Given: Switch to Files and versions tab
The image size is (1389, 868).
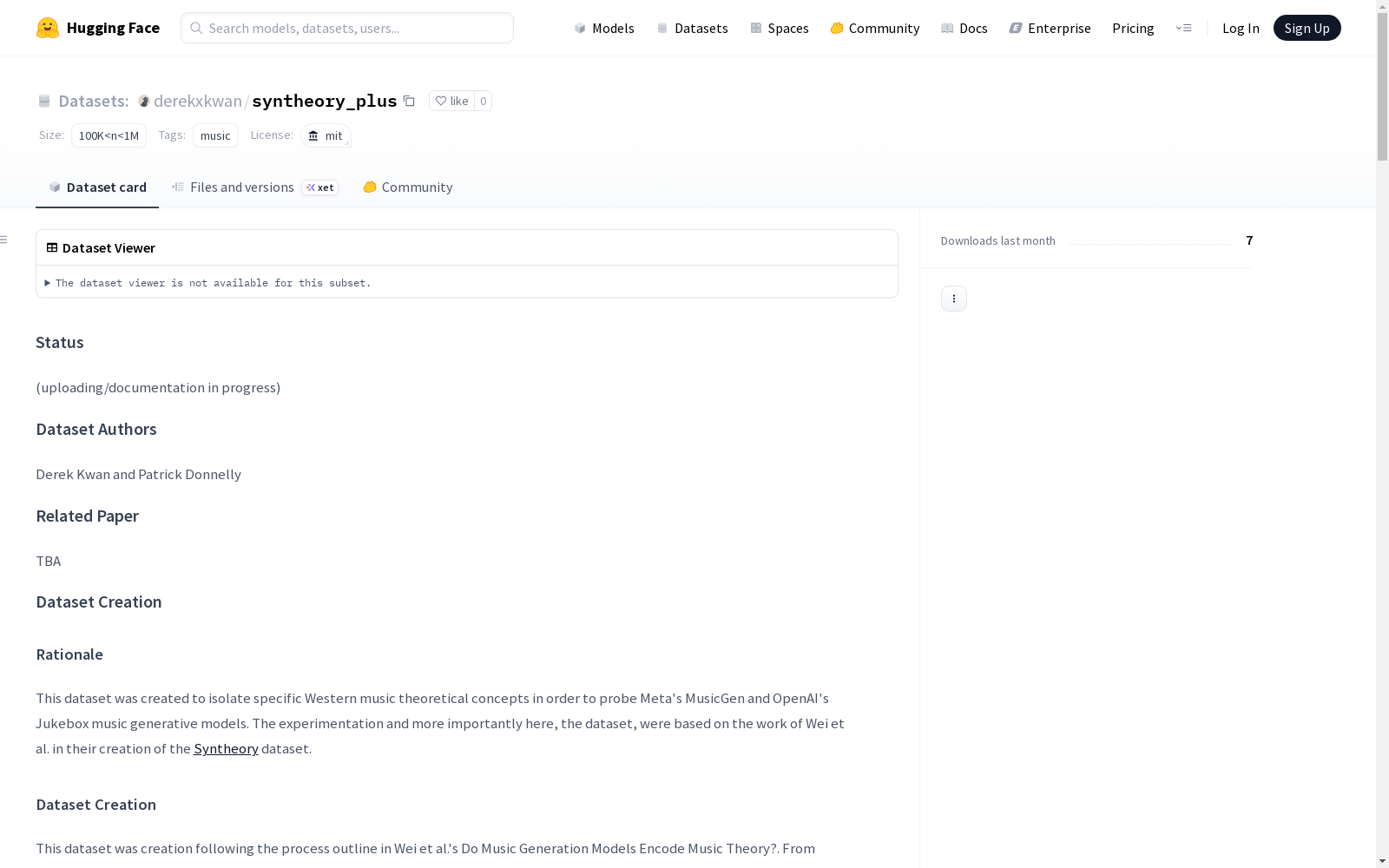Looking at the screenshot, I should point(254,187).
